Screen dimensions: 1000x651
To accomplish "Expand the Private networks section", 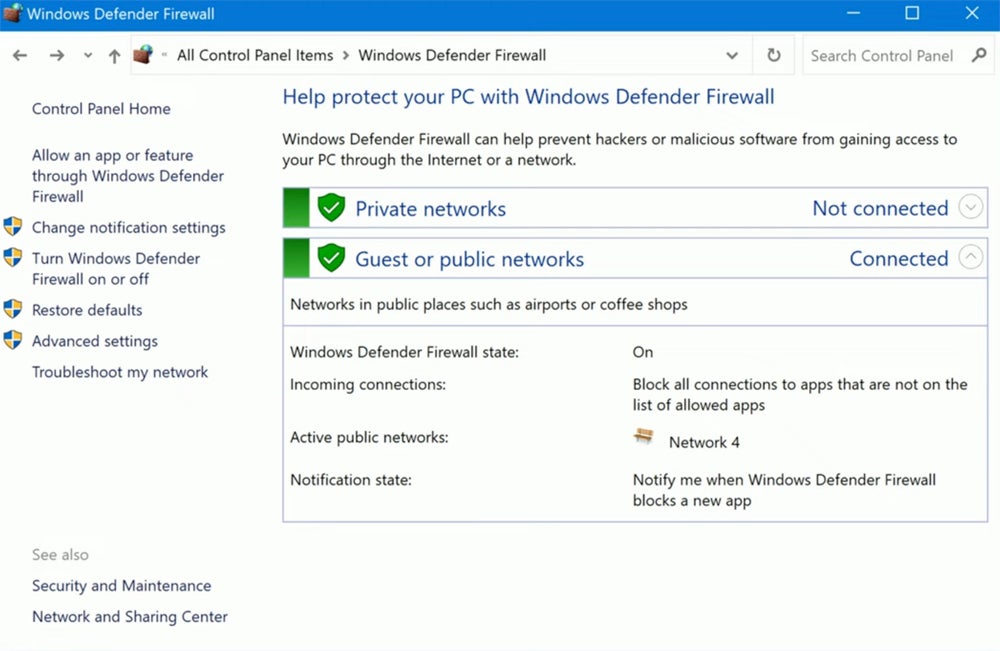I will [970, 208].
